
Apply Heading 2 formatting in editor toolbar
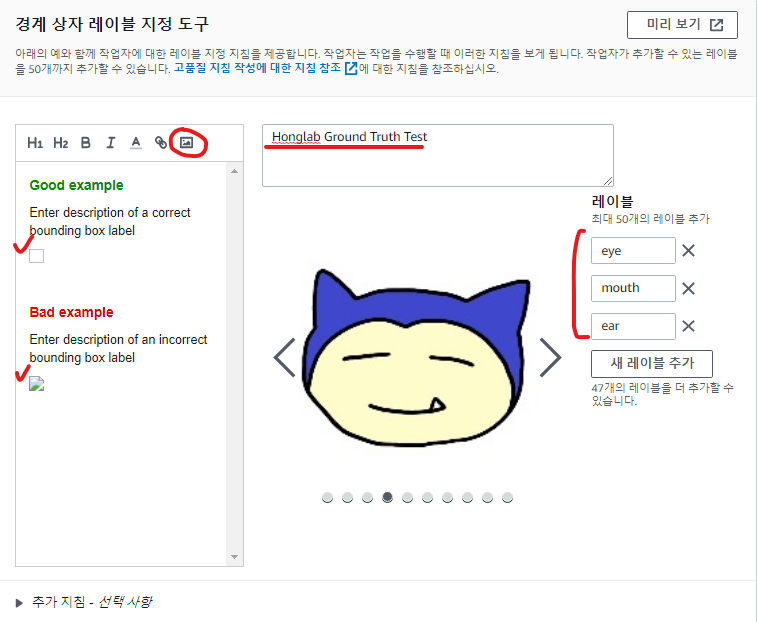click(x=60, y=143)
